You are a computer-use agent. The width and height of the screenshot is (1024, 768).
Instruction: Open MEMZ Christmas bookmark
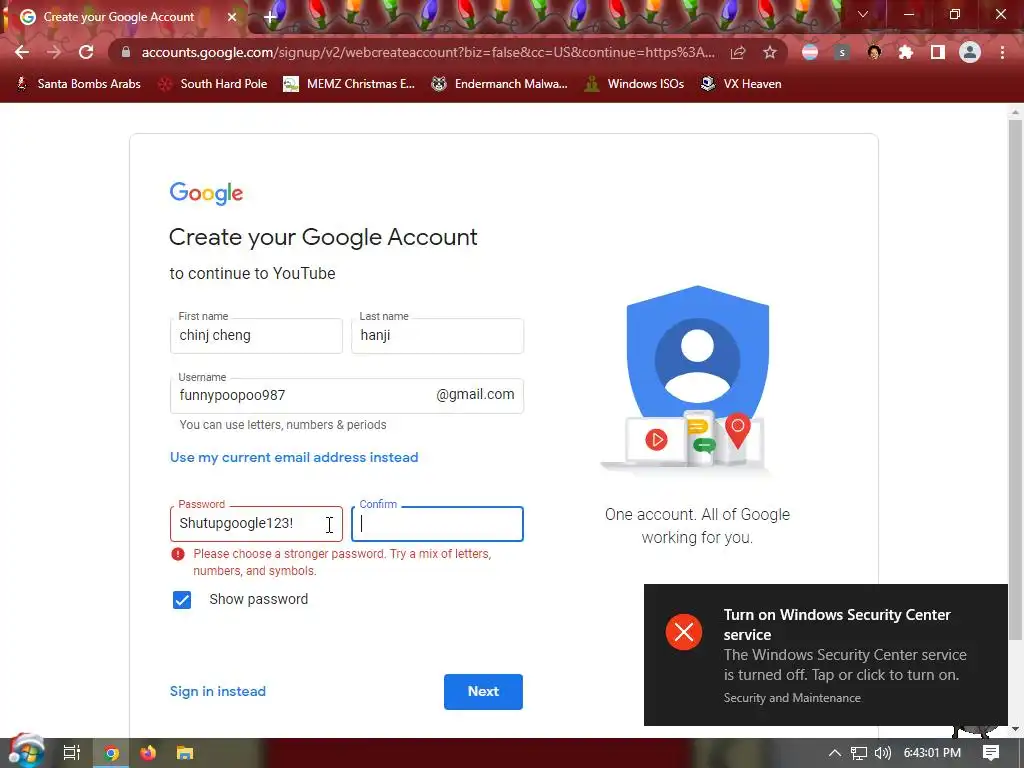pos(349,84)
